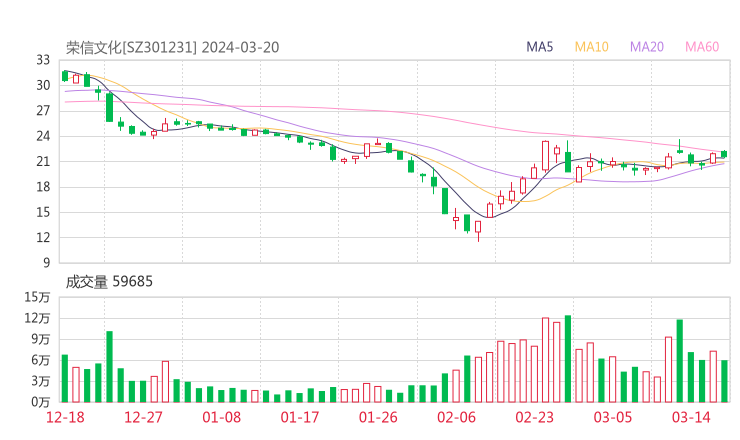This screenshot has width=740, height=440.
Task: Click the 12-27 date label
Action: point(143,417)
